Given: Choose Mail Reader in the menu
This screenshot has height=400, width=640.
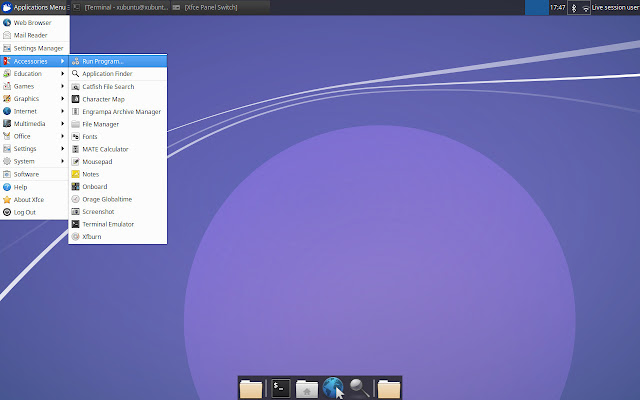Looking at the screenshot, I should 34,36.
